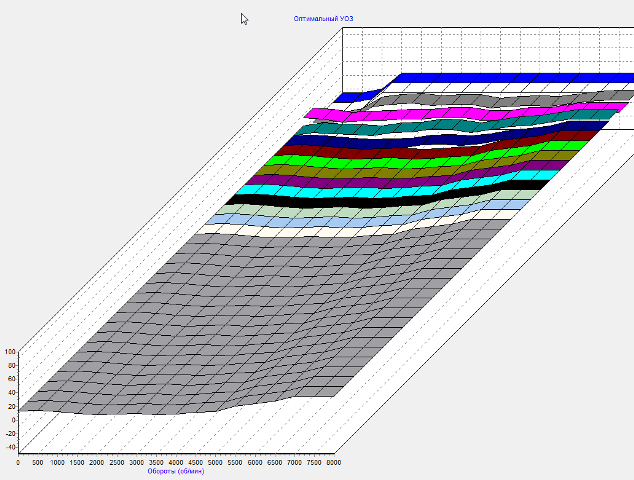The height and width of the screenshot is (480, 634).
Task: Click the 4000 tick on the RPM axis
Action: tap(176, 463)
